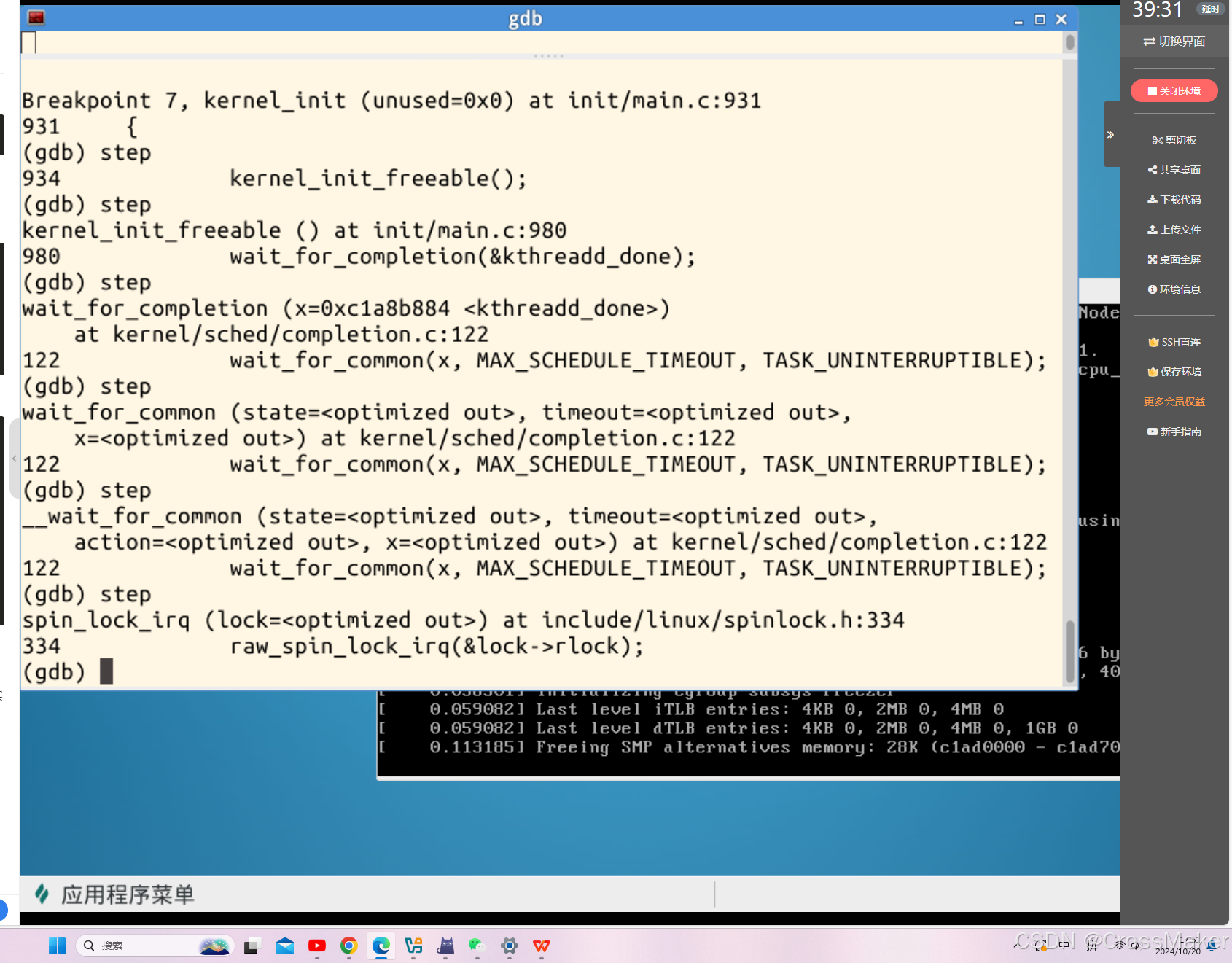Open 共享桌面 share desktop

pyautogui.click(x=1174, y=170)
